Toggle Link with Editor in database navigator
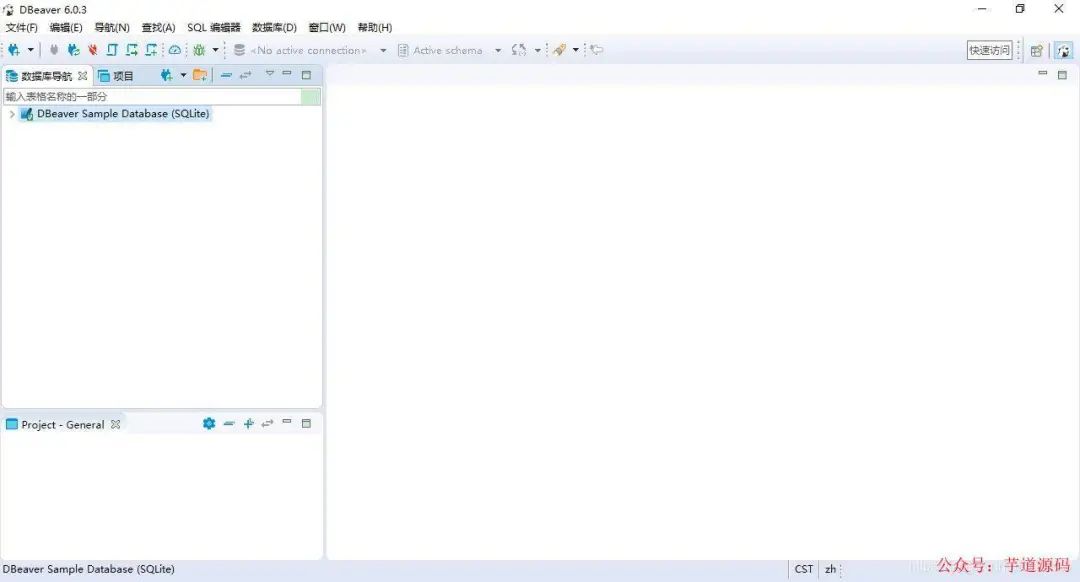This screenshot has width=1080, height=582. [x=245, y=75]
